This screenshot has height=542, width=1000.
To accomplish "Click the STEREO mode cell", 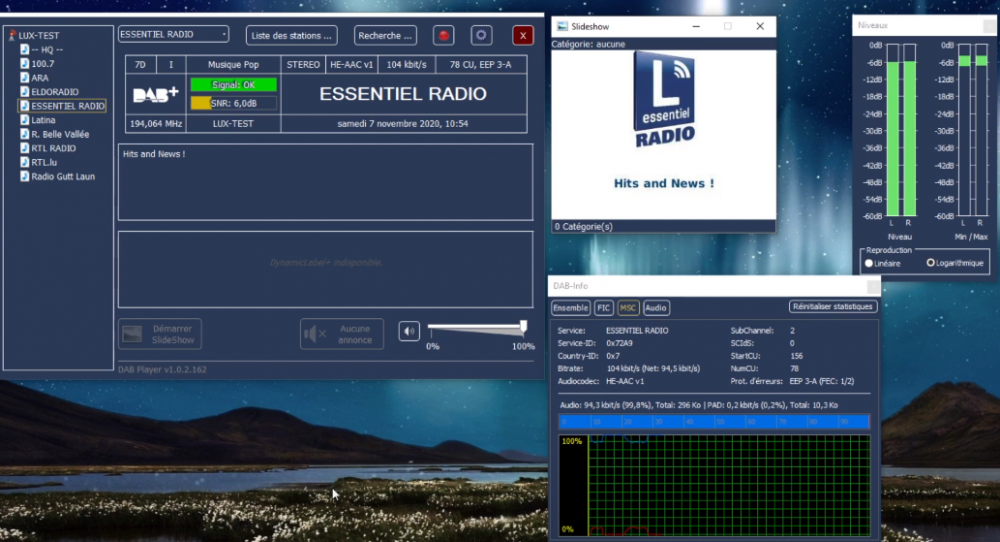I will 303,64.
